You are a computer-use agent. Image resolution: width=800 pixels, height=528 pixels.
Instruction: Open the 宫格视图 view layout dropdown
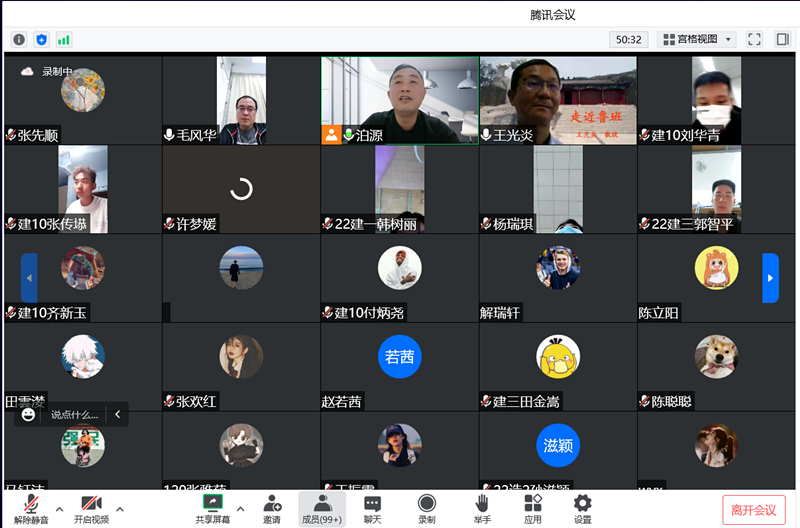(699, 40)
